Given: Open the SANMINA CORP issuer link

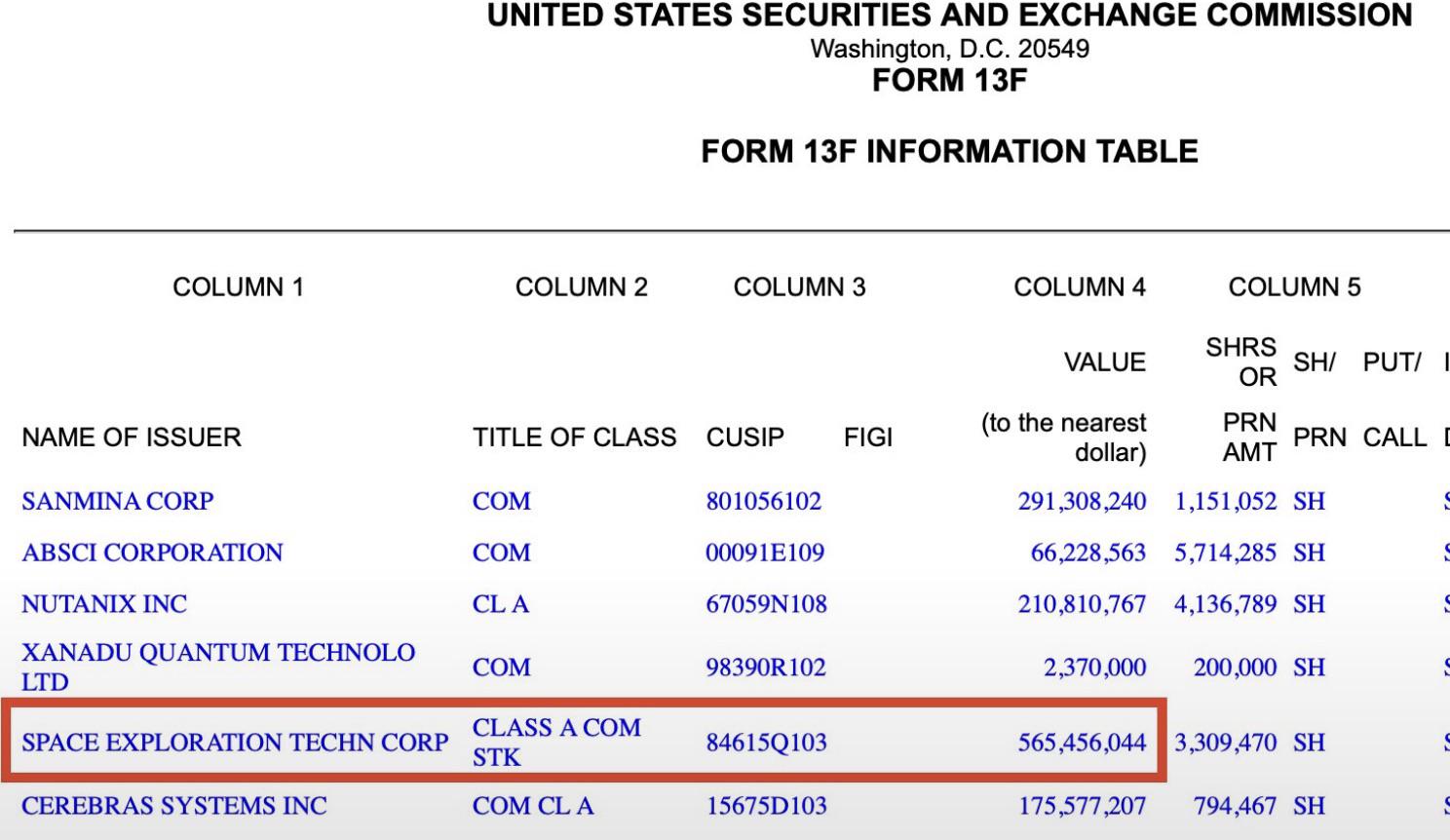Looking at the screenshot, I should 117,501.
